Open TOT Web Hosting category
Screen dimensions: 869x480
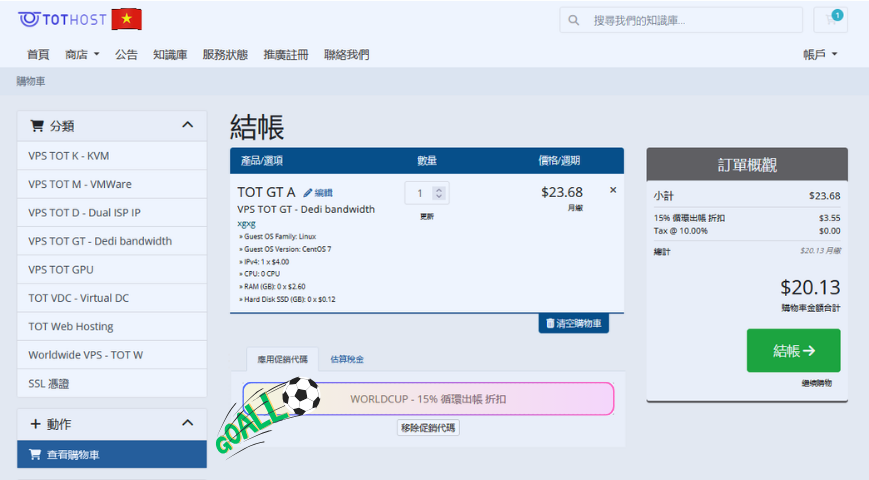112,326
